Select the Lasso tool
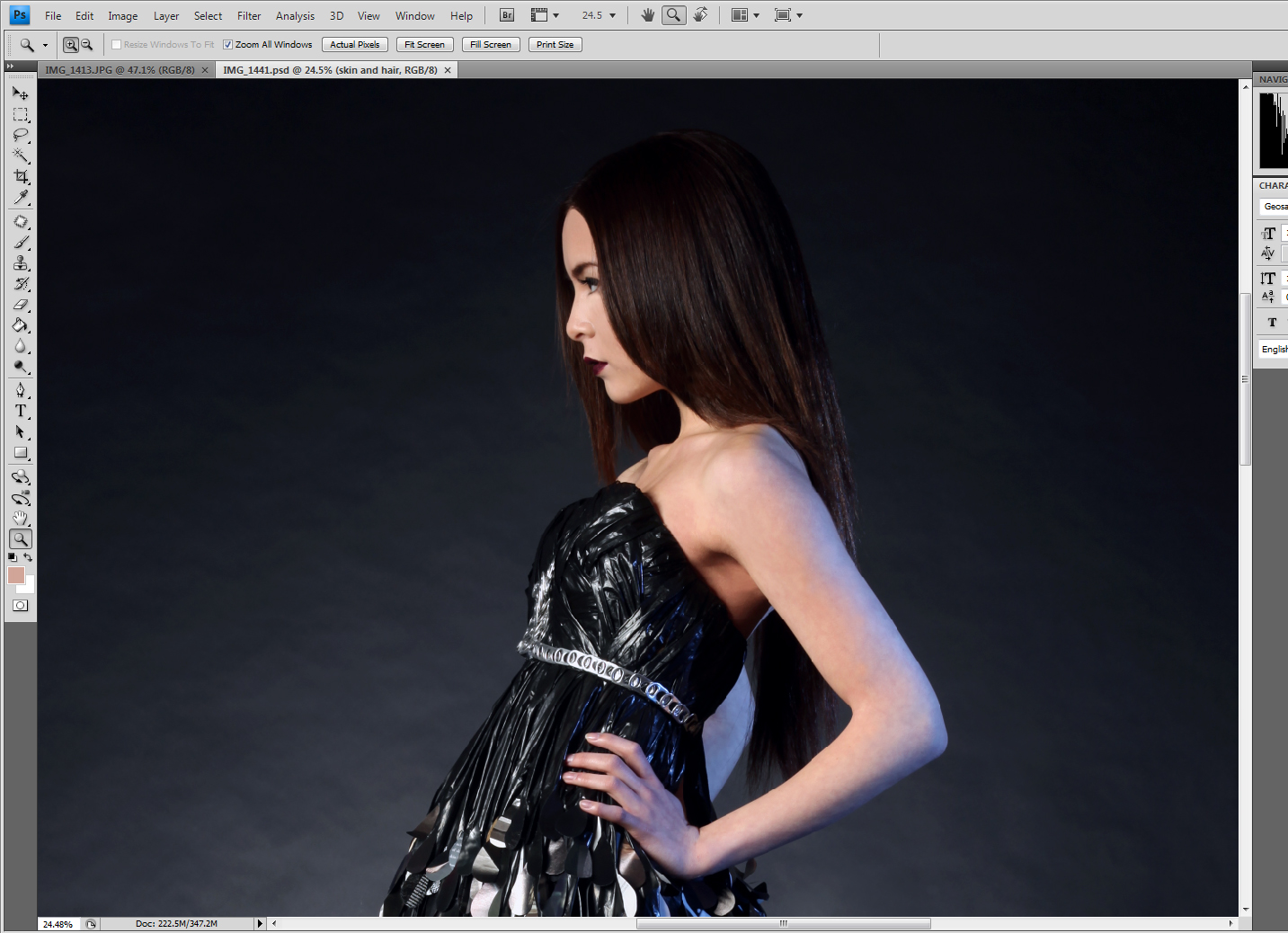Viewport: 1288px width, 933px height. [20, 135]
